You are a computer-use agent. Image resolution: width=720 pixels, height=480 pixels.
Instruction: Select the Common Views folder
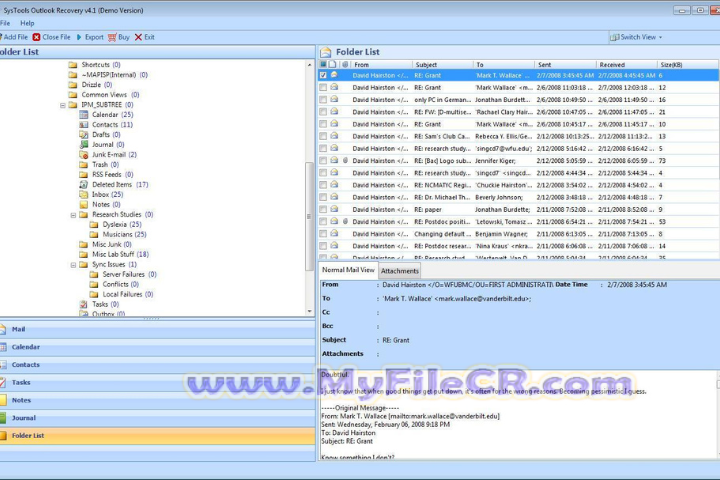coord(104,95)
